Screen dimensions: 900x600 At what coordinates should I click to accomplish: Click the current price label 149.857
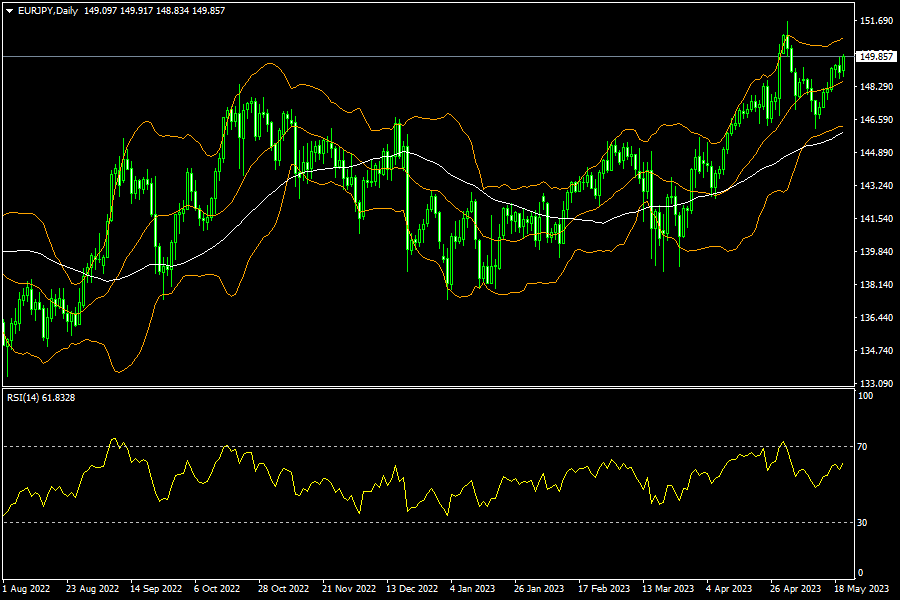click(x=876, y=56)
